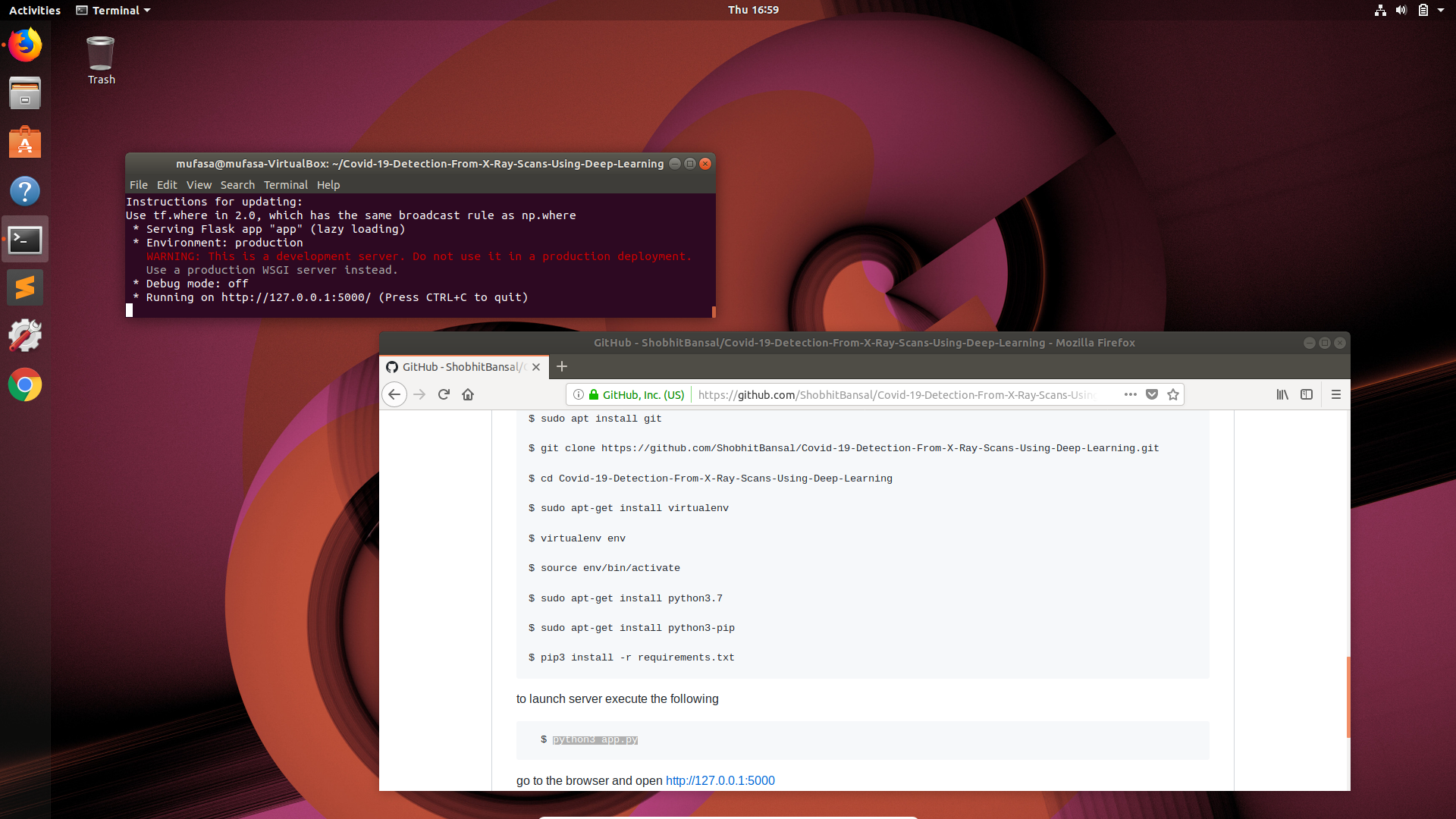Open the terminal's Edit menu
The height and width of the screenshot is (819, 1456).
click(x=167, y=185)
